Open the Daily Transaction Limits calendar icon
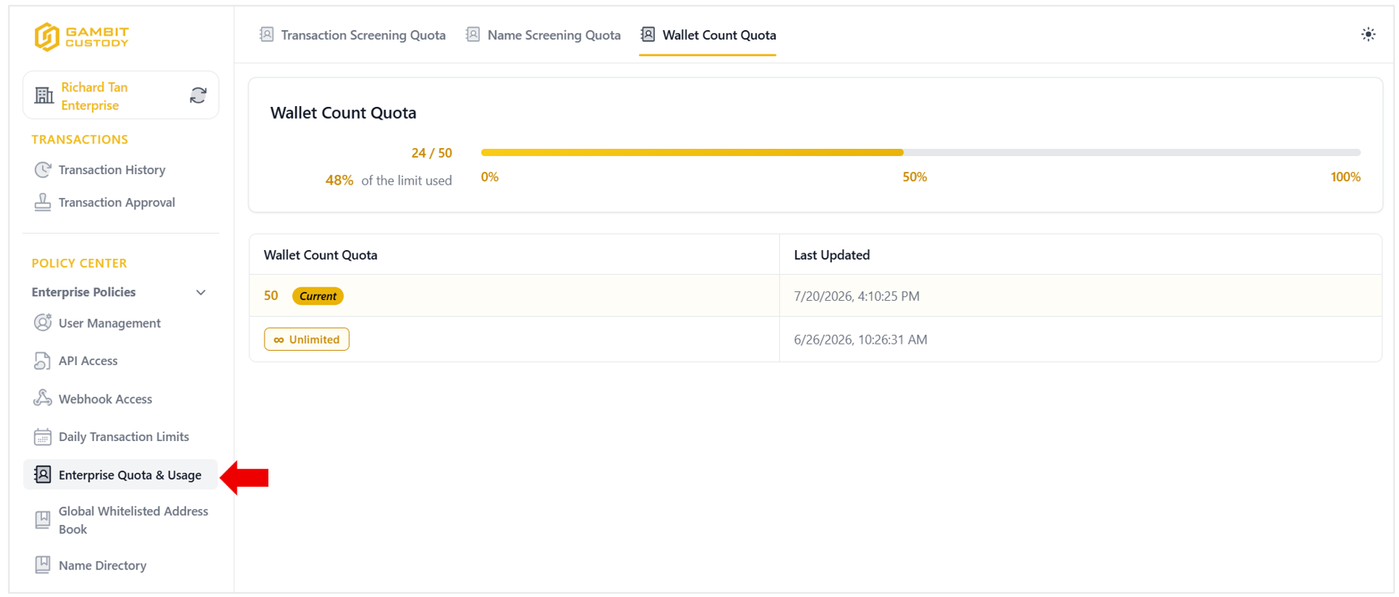Viewport: 1399px width, 597px height. [x=43, y=437]
